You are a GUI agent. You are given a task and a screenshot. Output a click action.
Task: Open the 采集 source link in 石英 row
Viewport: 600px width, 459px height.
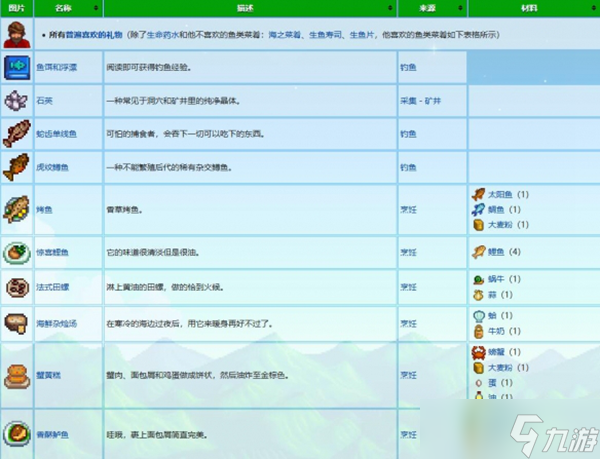[x=408, y=101]
